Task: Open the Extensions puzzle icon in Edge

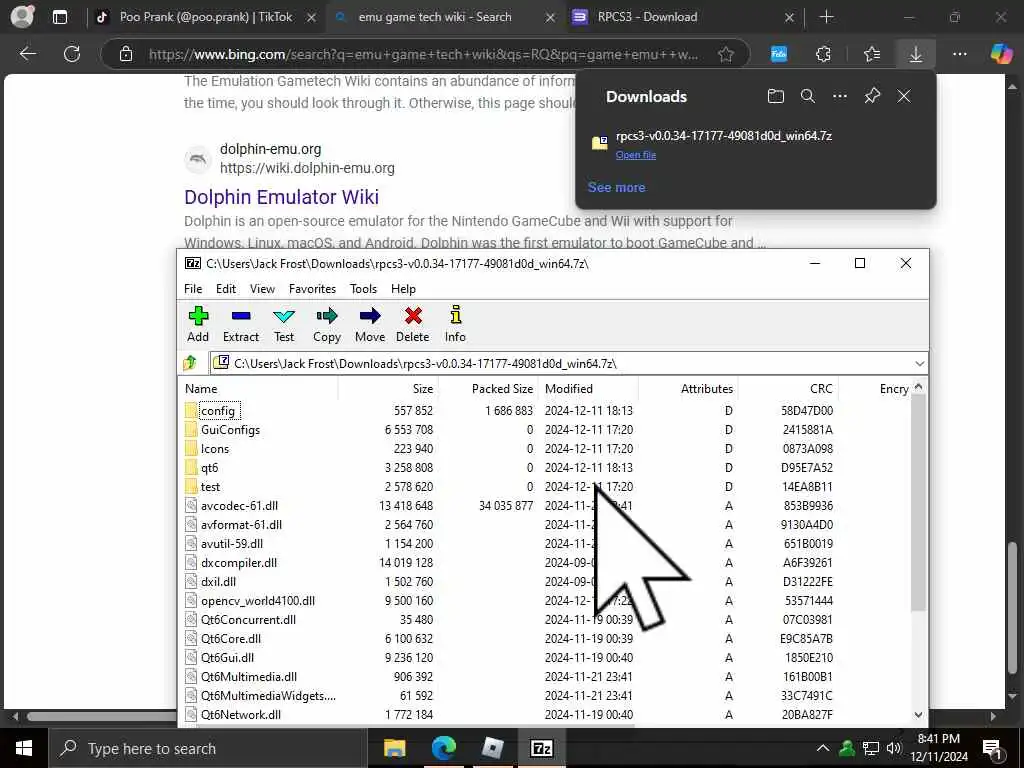Action: click(x=824, y=54)
